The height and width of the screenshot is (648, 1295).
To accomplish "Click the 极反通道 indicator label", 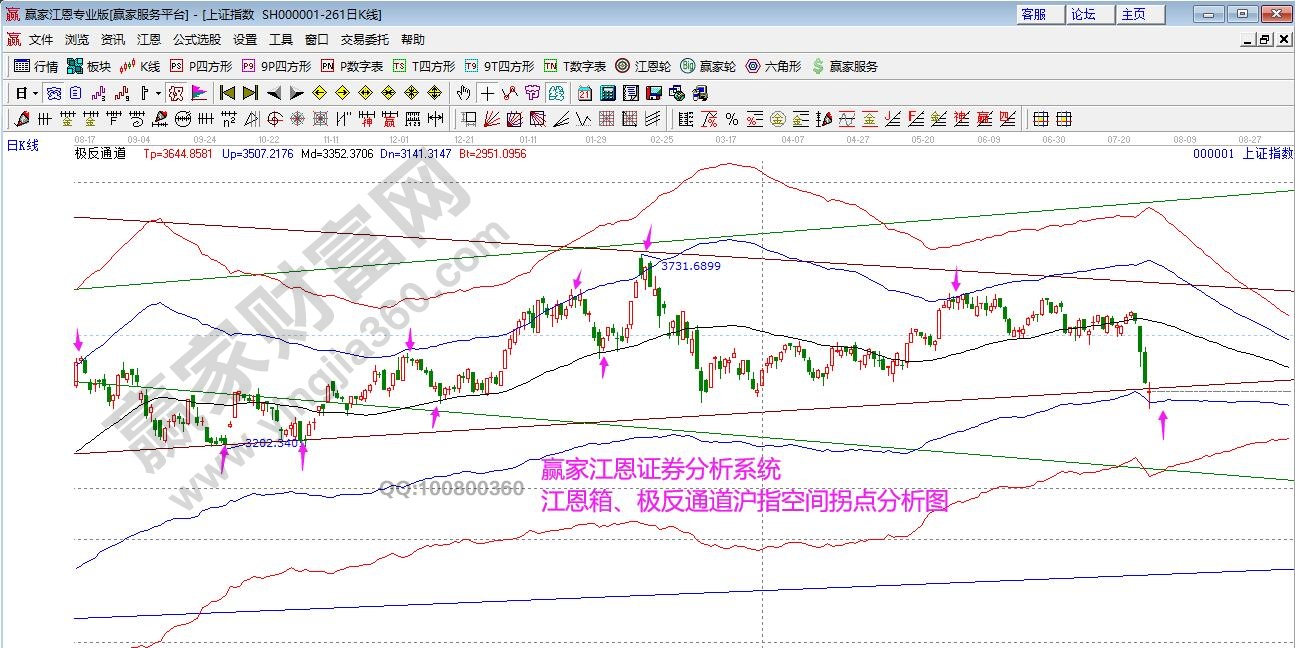I will [100, 154].
